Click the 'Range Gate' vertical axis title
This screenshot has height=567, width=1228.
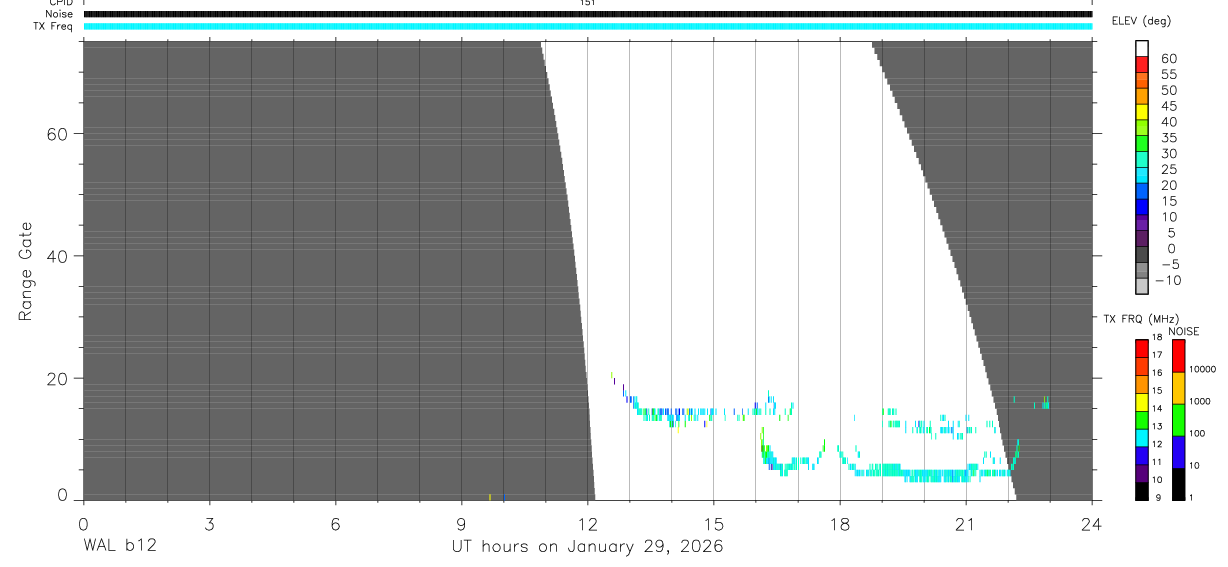pyautogui.click(x=25, y=271)
